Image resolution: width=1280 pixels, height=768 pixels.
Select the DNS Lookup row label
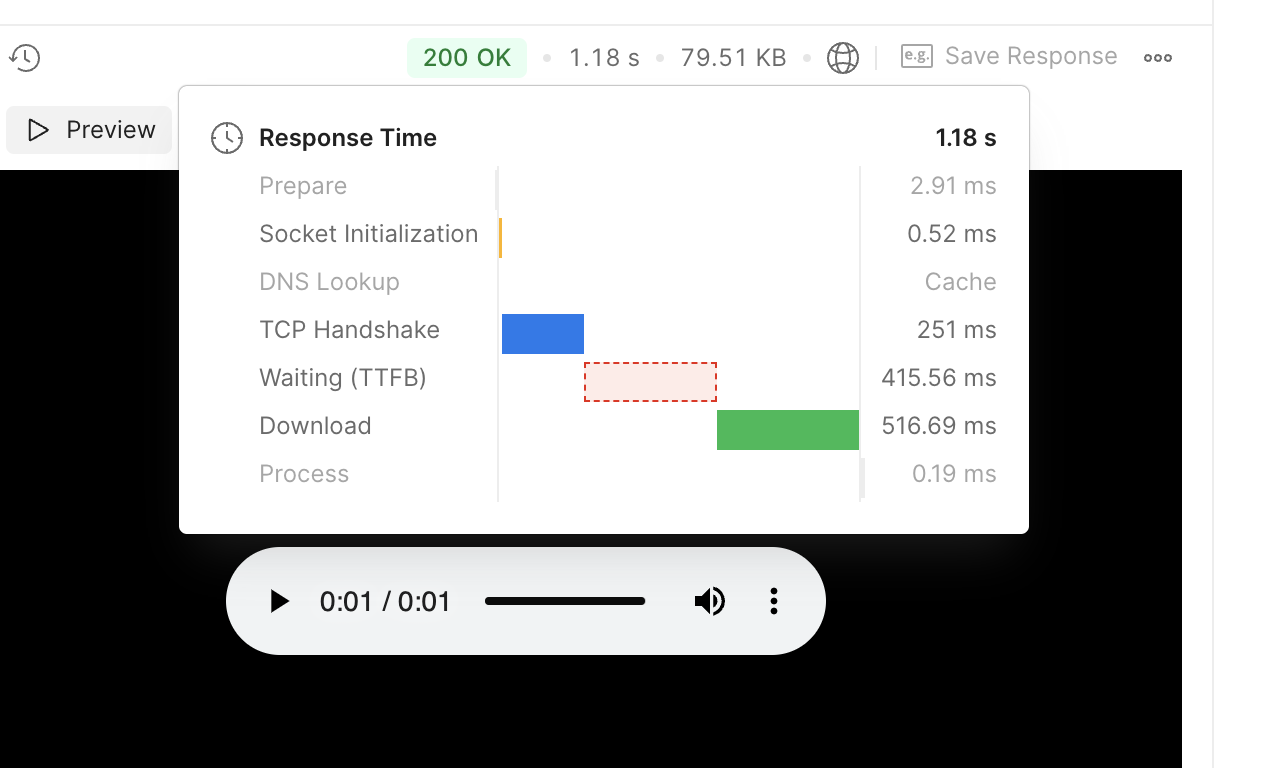329,282
